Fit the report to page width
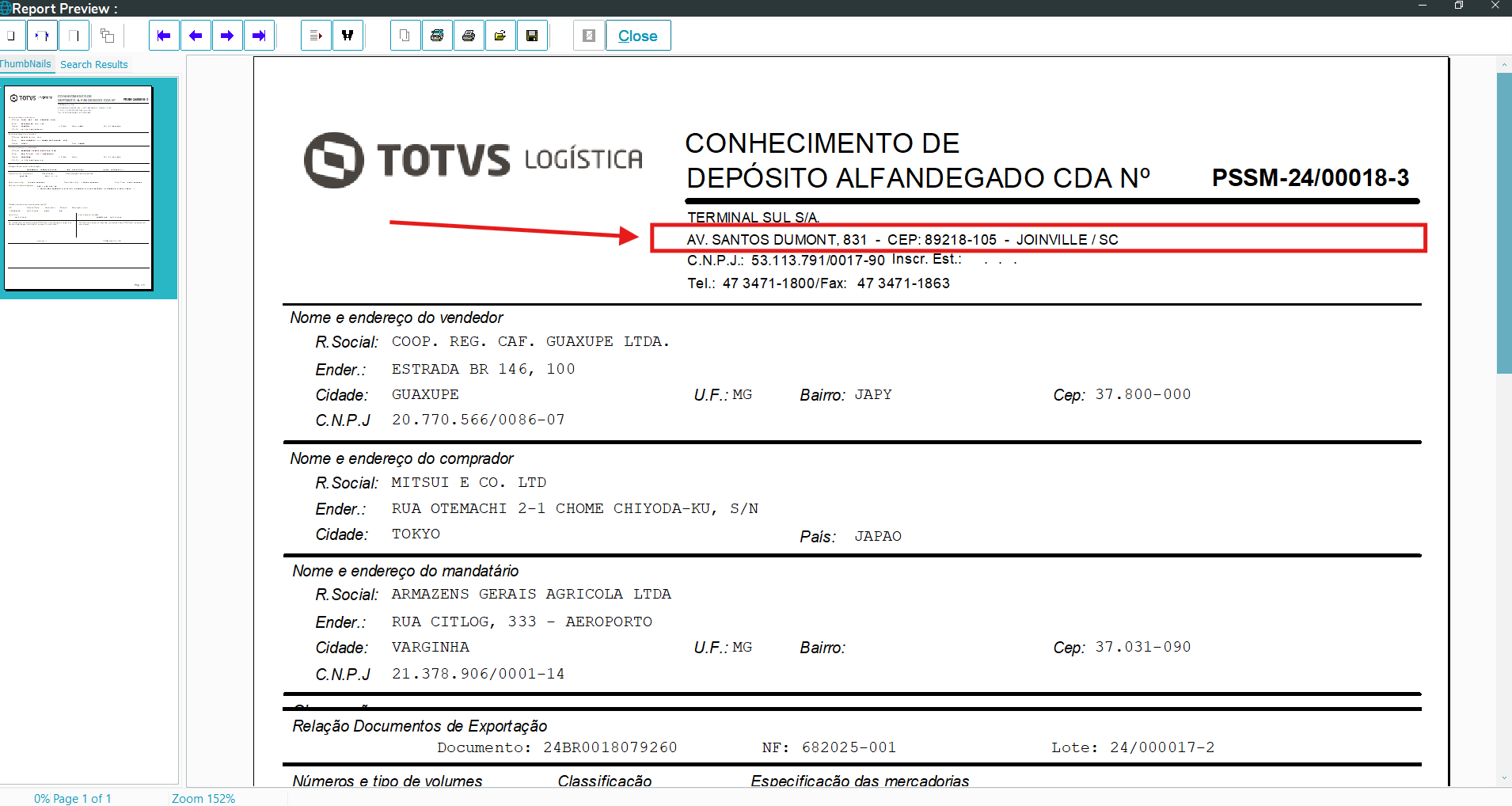 coord(42,36)
